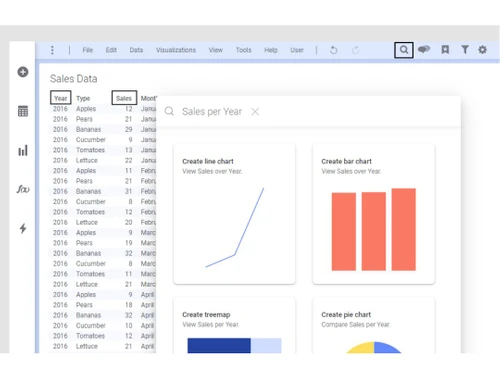The image size is (500, 375).
Task: Click the Sales value 10 cell
Action: (129, 326)
